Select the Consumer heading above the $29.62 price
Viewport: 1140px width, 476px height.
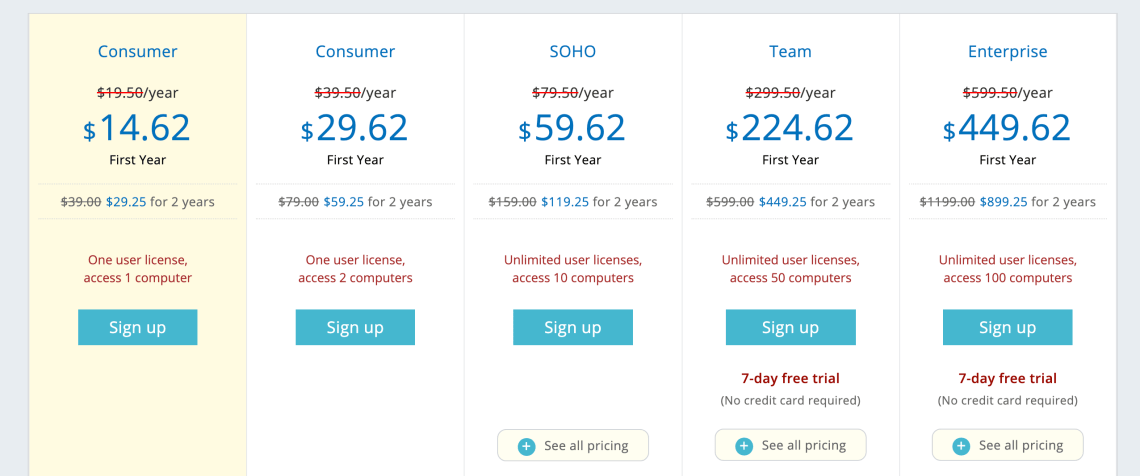coord(355,52)
